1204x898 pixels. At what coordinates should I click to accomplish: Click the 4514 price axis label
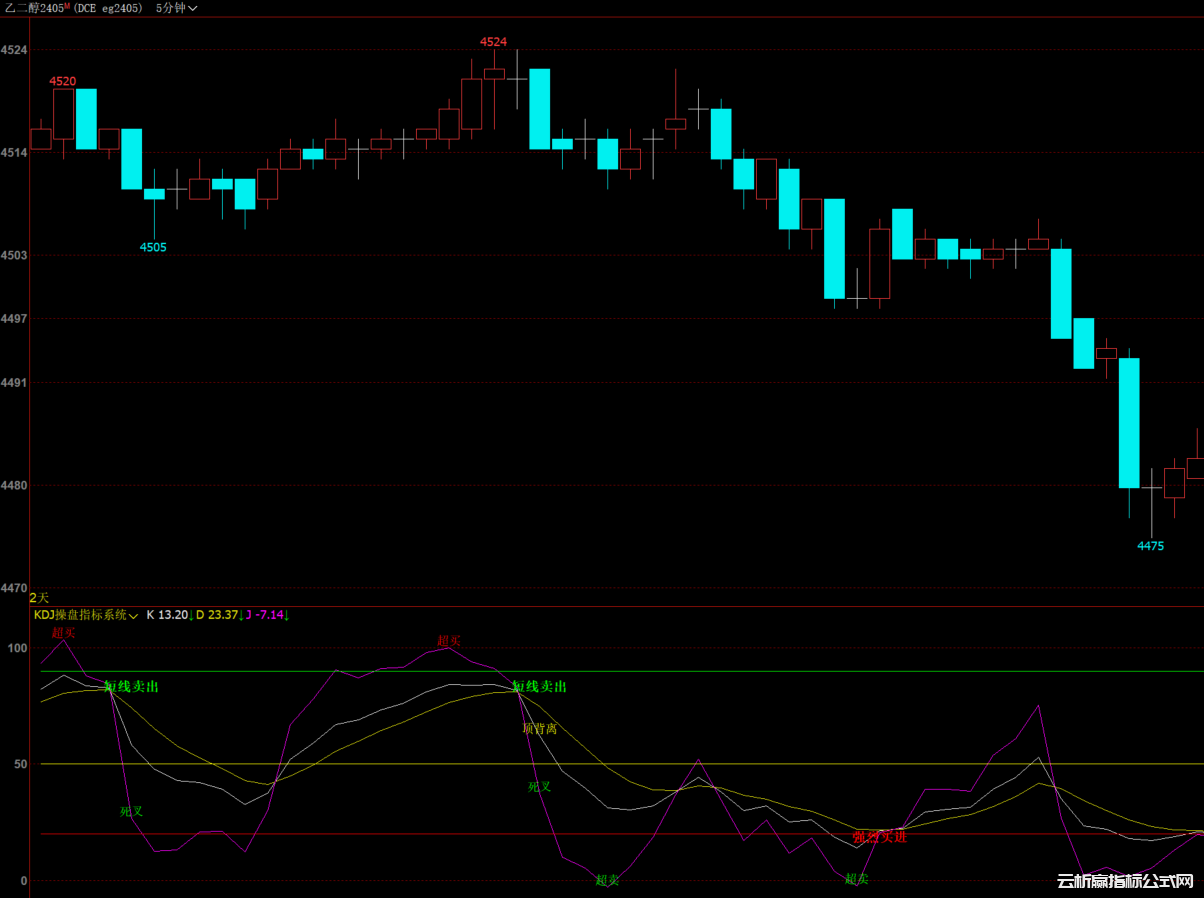15,153
